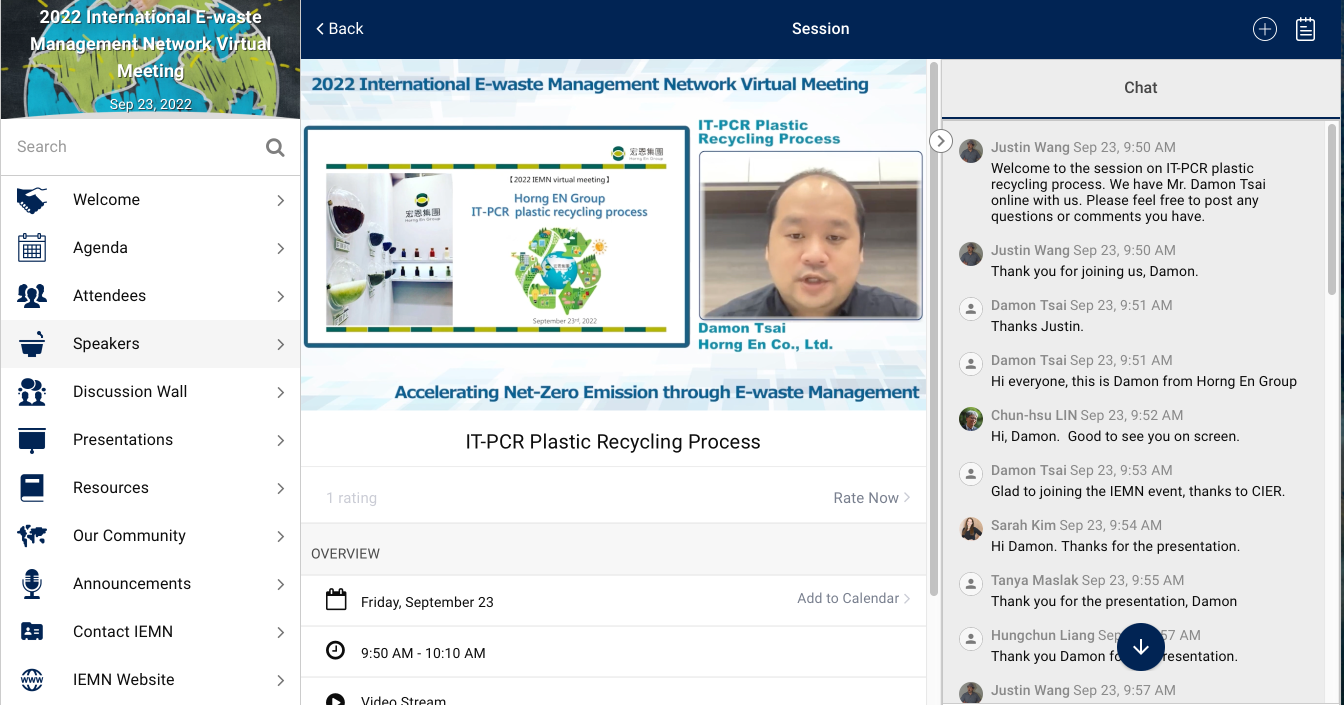The width and height of the screenshot is (1344, 705).
Task: Click the Video Stream play icon
Action: [336, 699]
